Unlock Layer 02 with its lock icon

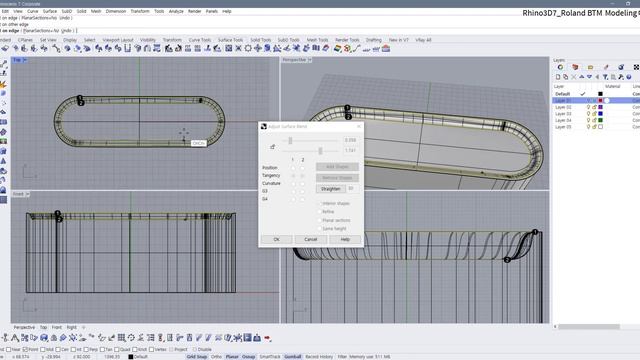coord(594,107)
